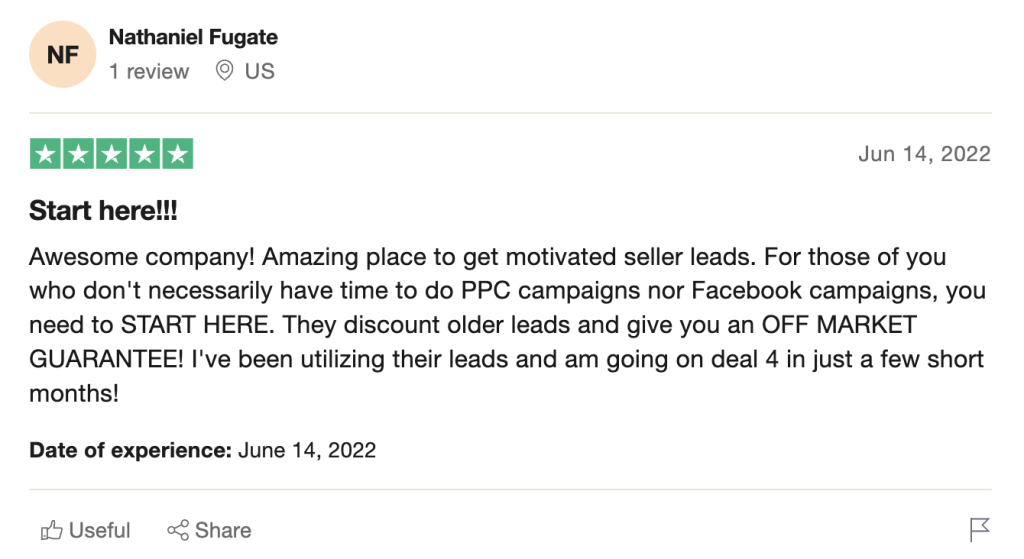Click the Share network icon
The height and width of the screenshot is (559, 1024).
pyautogui.click(x=178, y=530)
